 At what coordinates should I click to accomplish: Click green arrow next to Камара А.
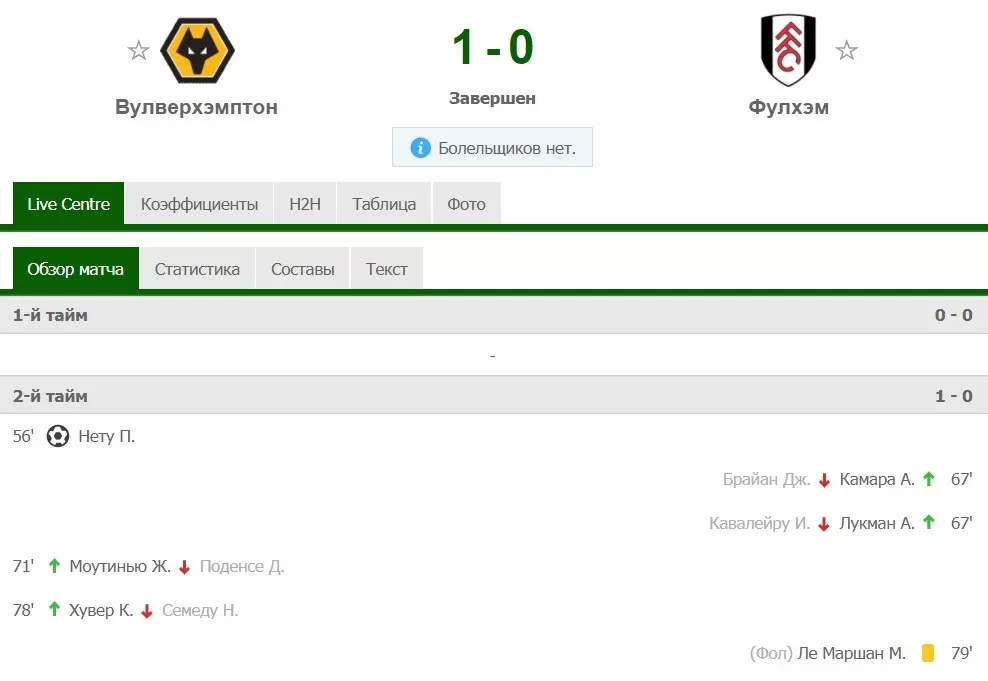tap(928, 479)
